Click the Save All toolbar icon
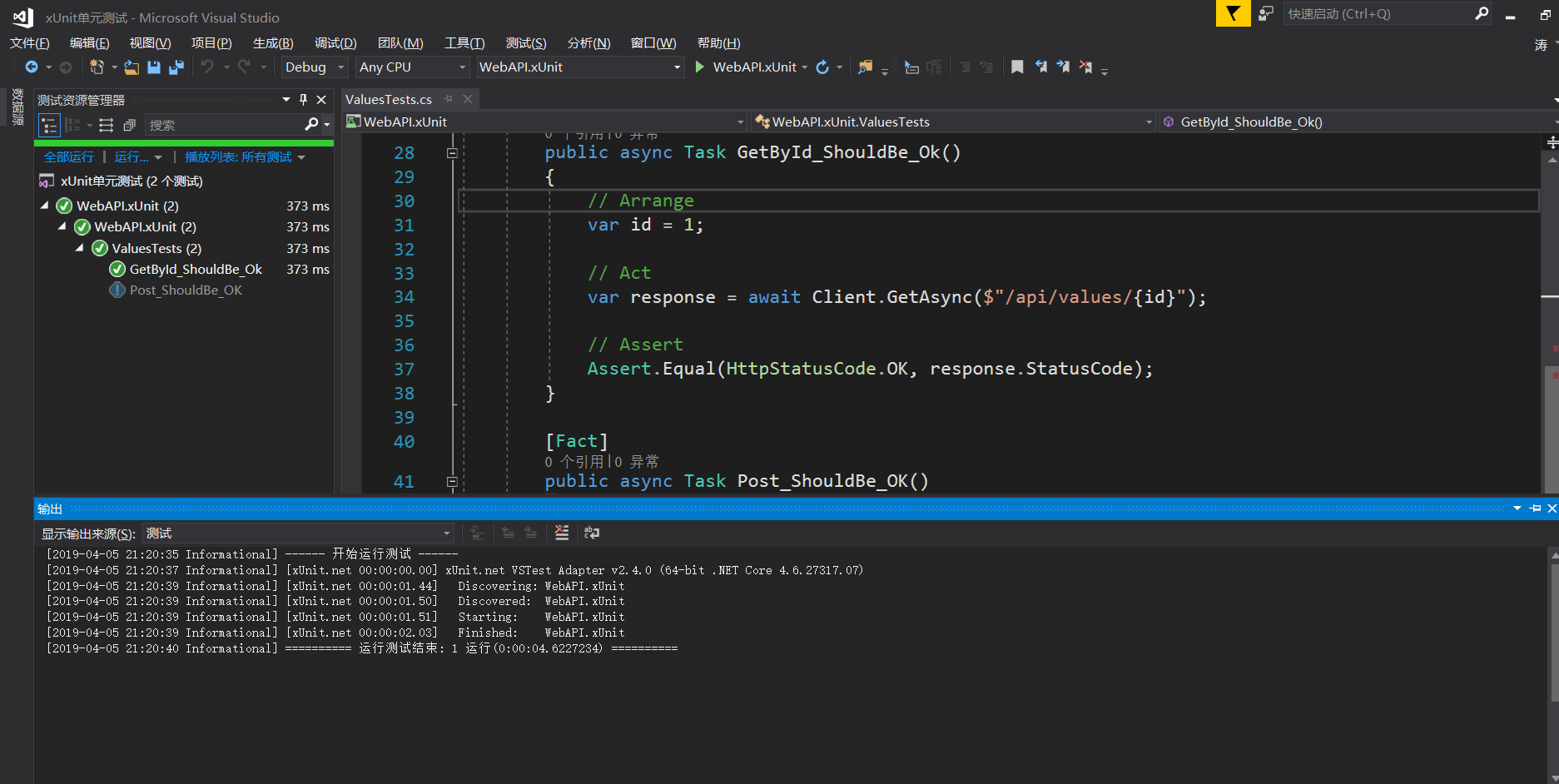This screenshot has height=784, width=1559. [x=176, y=67]
